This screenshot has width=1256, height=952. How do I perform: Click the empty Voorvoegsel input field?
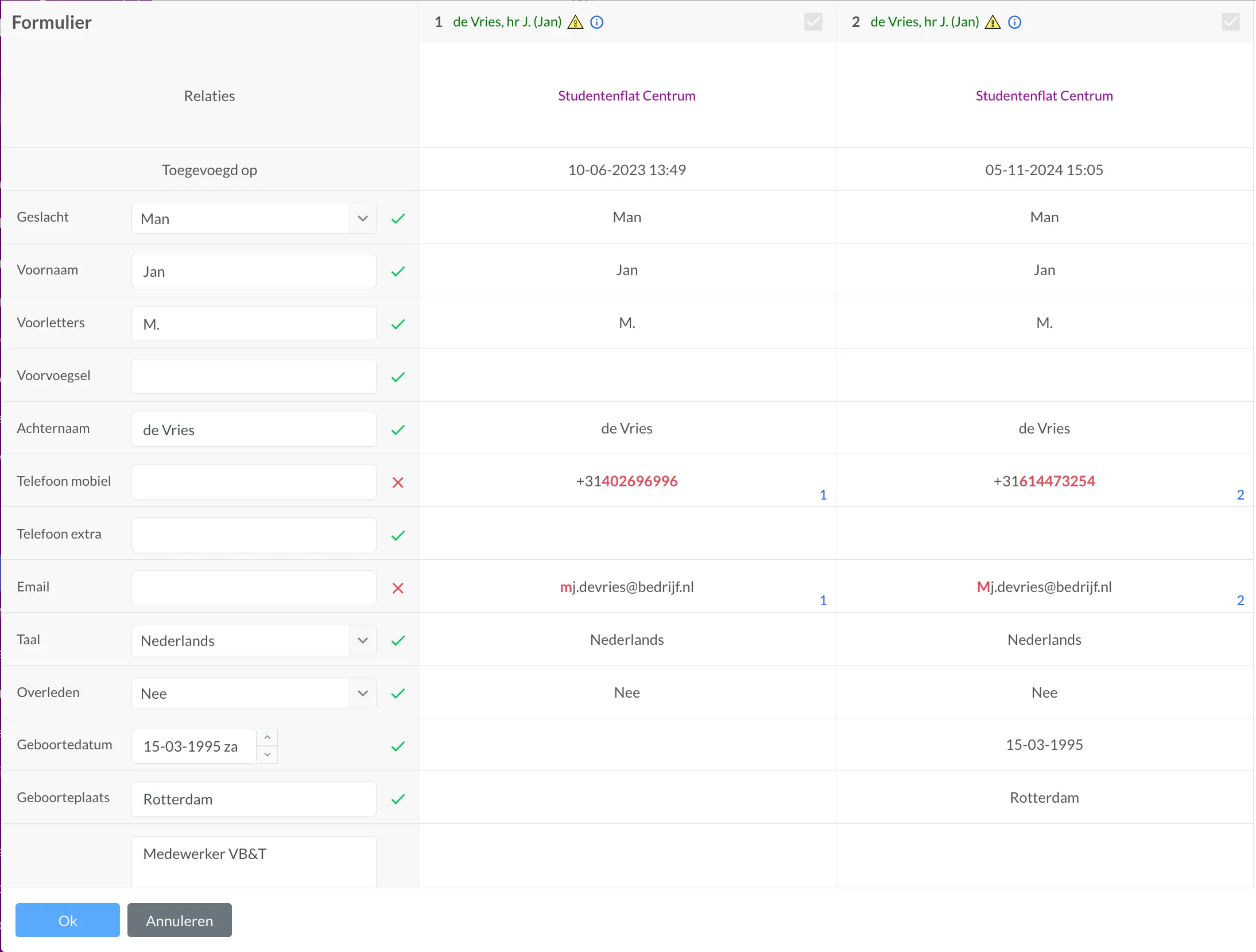coord(253,376)
